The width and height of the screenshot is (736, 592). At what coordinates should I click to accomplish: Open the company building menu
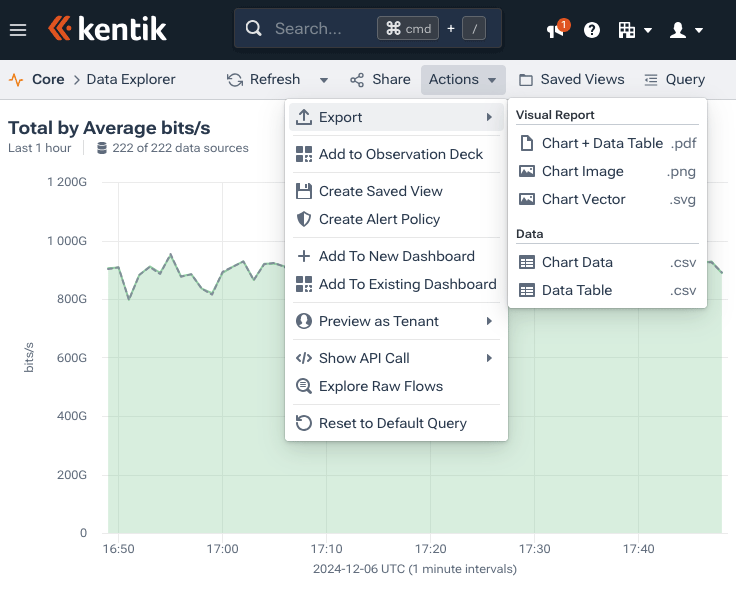pos(634,30)
